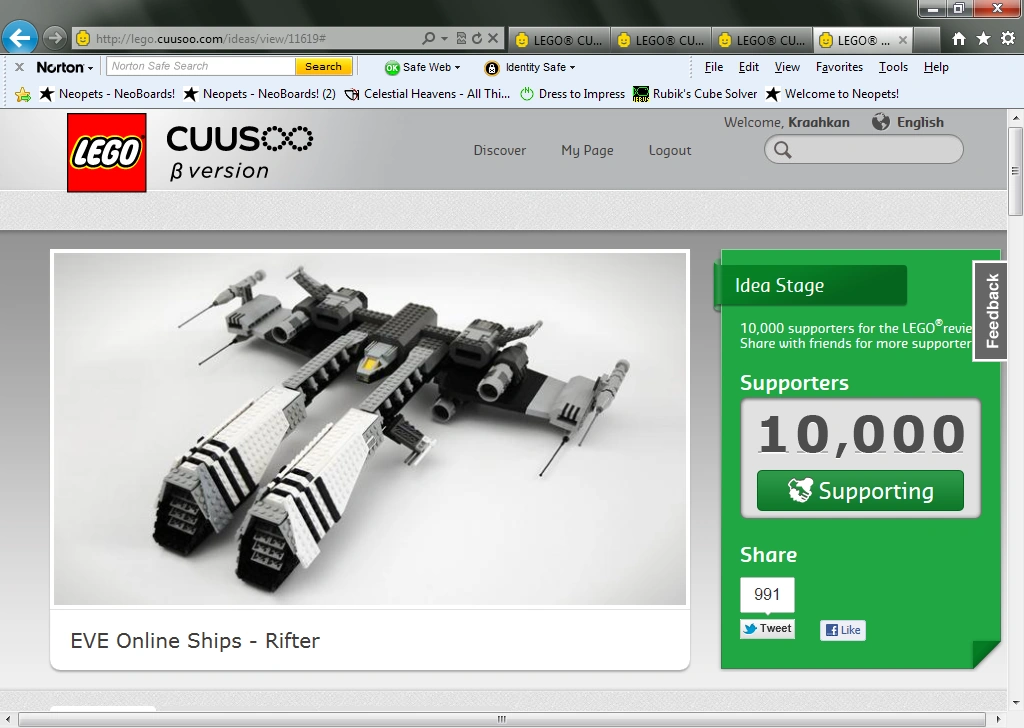The image size is (1024, 728).
Task: Select the Logout link
Action: pos(669,150)
